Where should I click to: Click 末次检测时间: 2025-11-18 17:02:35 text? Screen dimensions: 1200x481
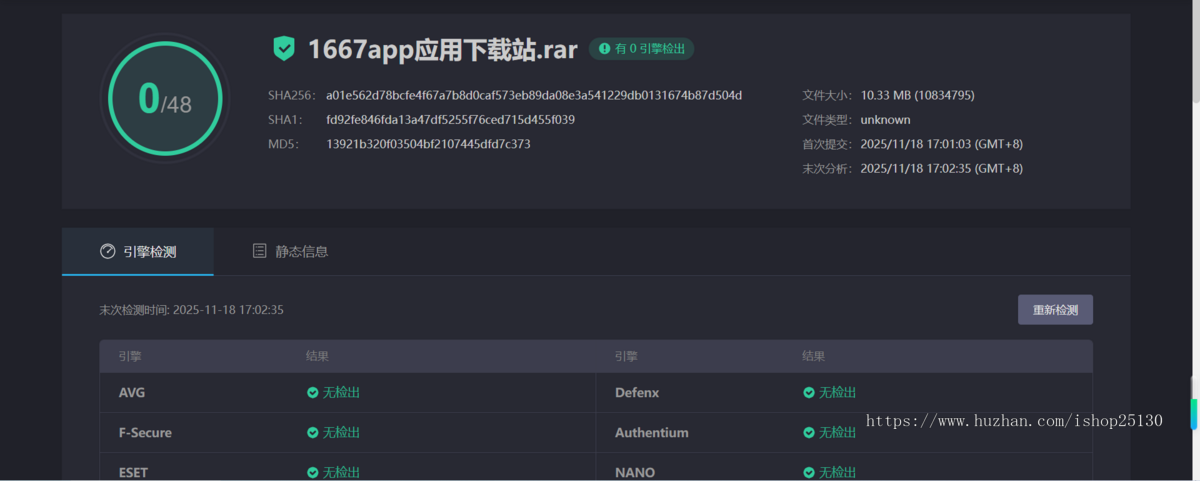[x=191, y=310]
